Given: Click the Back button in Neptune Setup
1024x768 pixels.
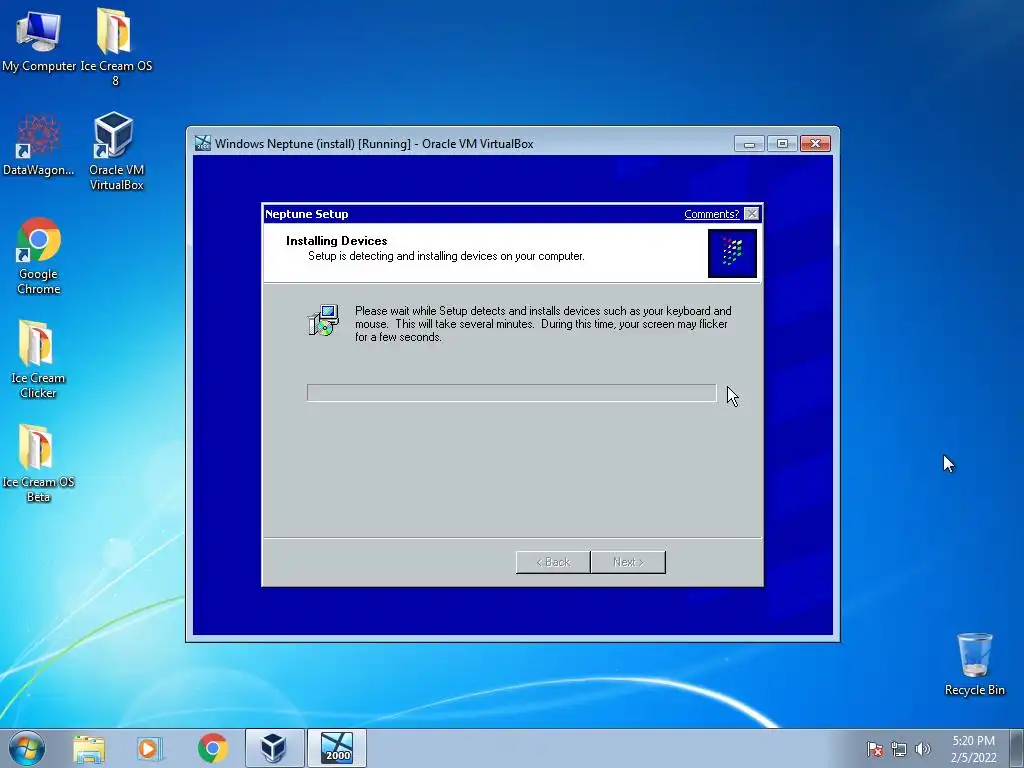Looking at the screenshot, I should click(553, 562).
